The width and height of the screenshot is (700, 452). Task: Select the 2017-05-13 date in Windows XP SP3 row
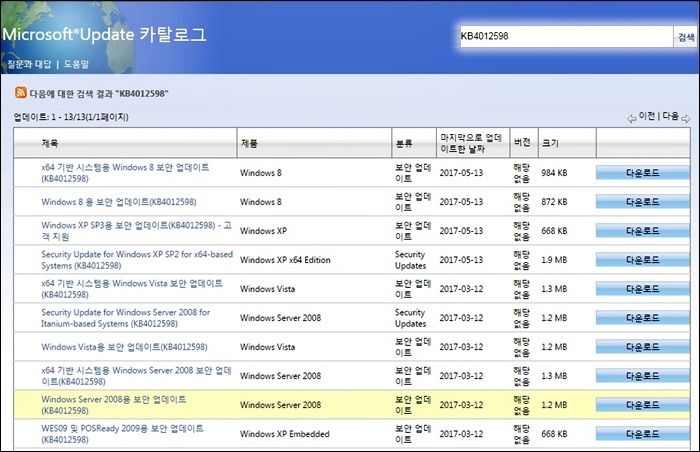click(461, 231)
